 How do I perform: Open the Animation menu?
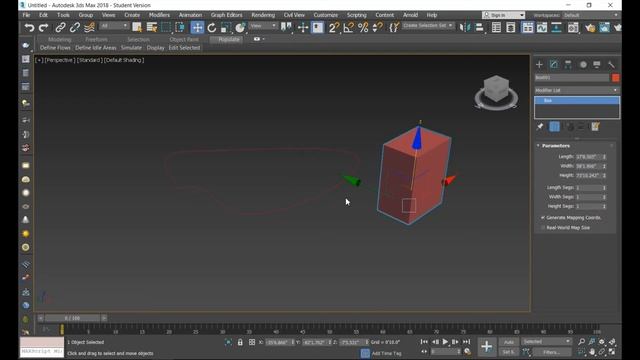point(190,15)
